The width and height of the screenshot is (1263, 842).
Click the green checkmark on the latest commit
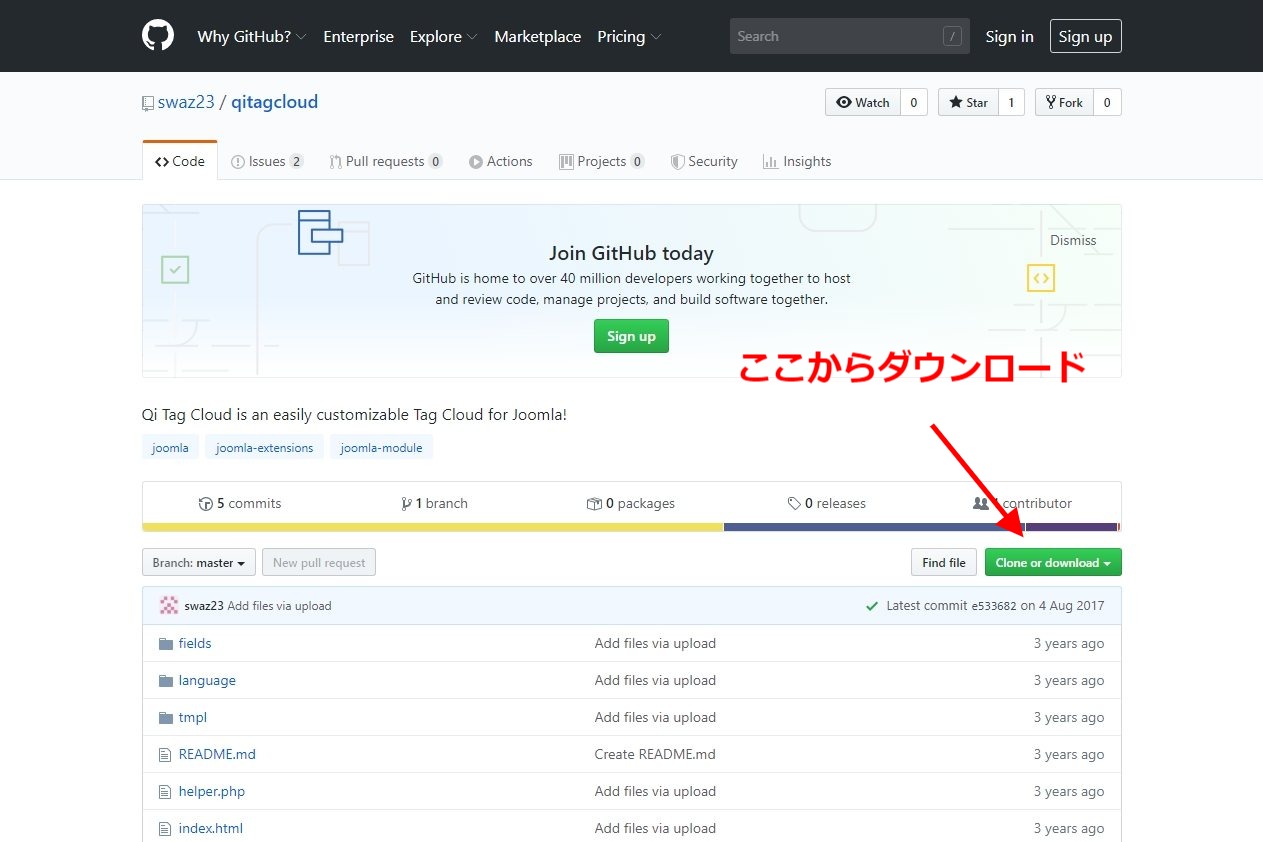pyautogui.click(x=871, y=605)
